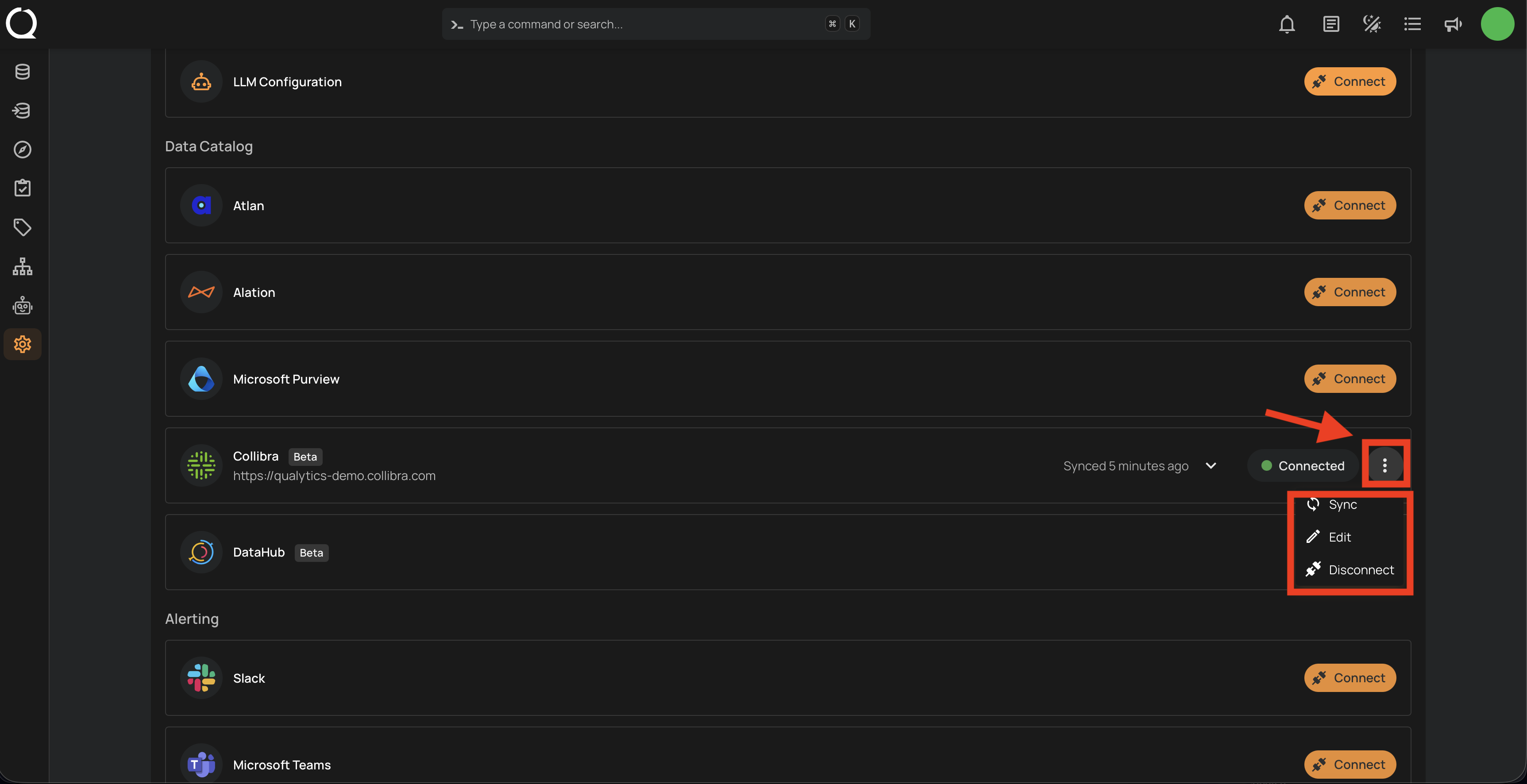Click the settings gear sidebar icon
The height and width of the screenshot is (784, 1527).
pyautogui.click(x=23, y=344)
